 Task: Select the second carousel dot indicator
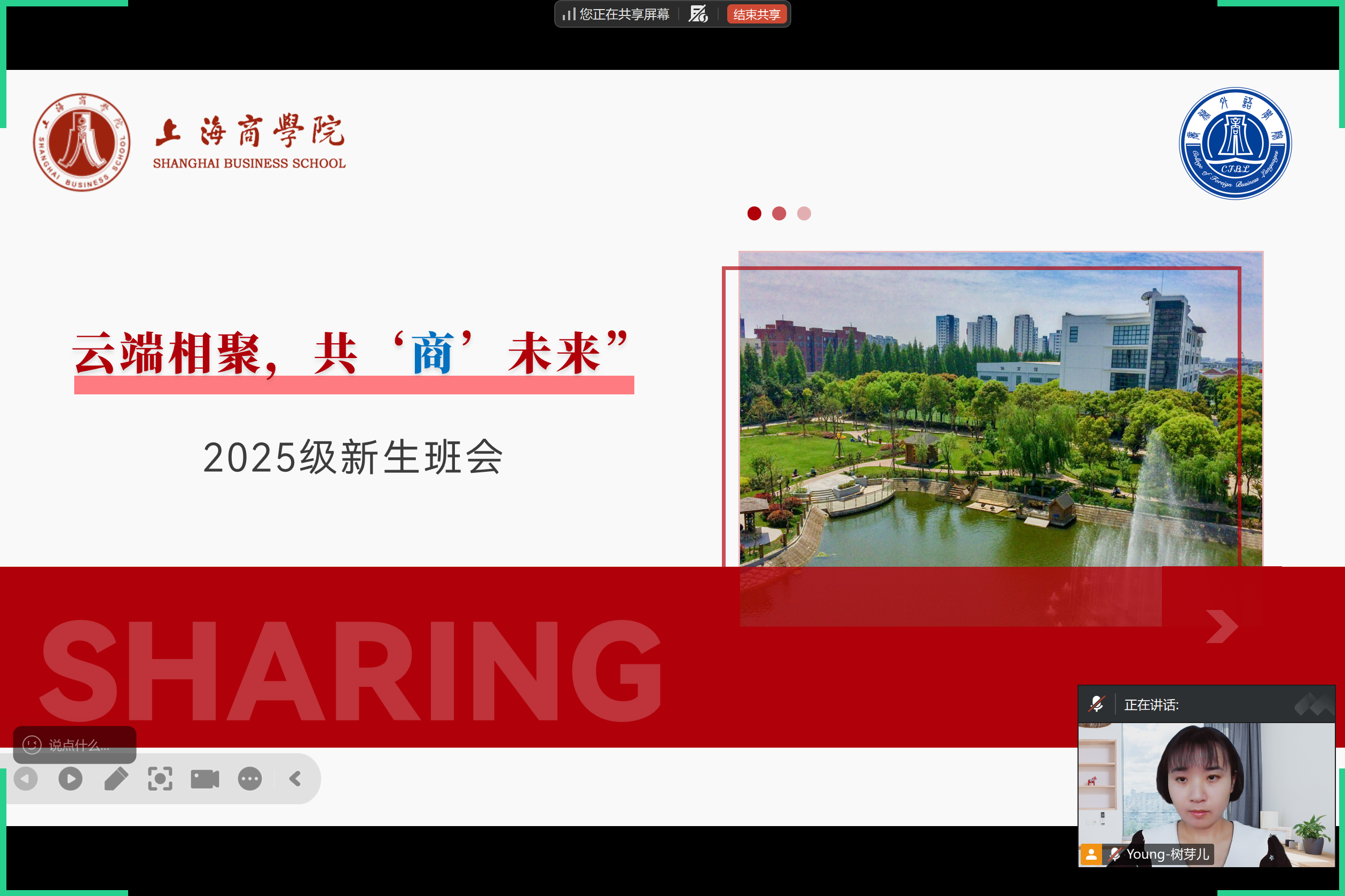coord(778,213)
